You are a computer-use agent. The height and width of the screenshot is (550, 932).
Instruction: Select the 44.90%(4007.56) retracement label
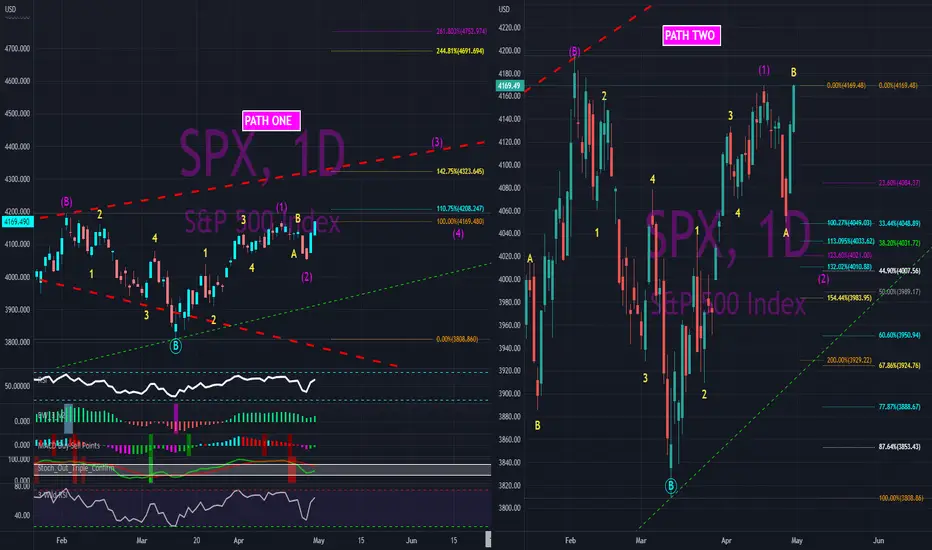click(899, 271)
